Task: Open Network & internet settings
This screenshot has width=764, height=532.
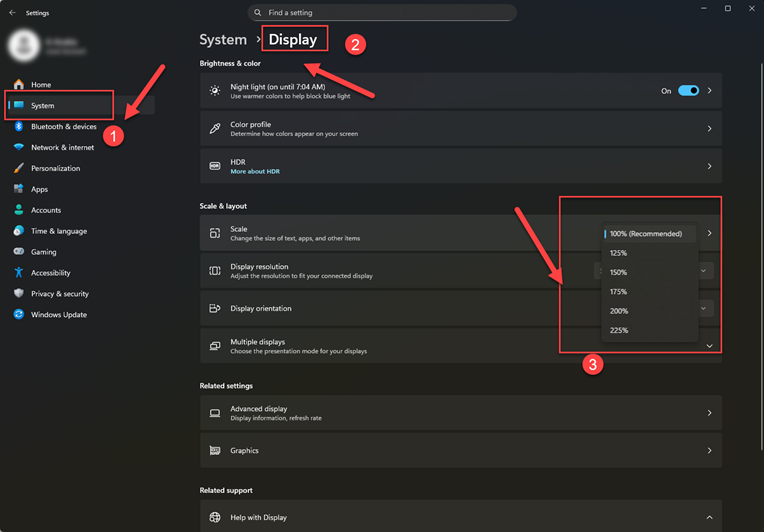Action: coord(62,147)
